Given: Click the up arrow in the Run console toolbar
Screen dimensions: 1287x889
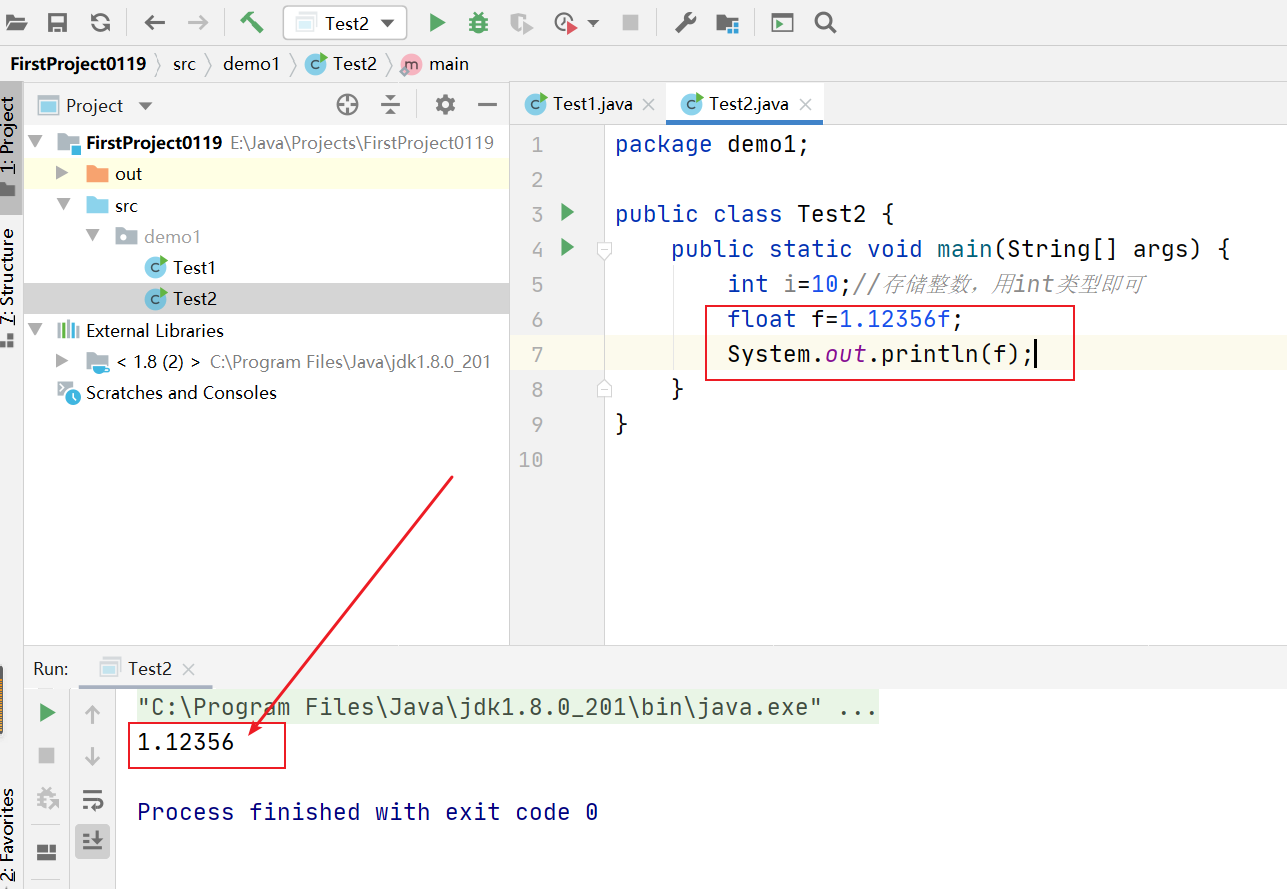Looking at the screenshot, I should [93, 714].
